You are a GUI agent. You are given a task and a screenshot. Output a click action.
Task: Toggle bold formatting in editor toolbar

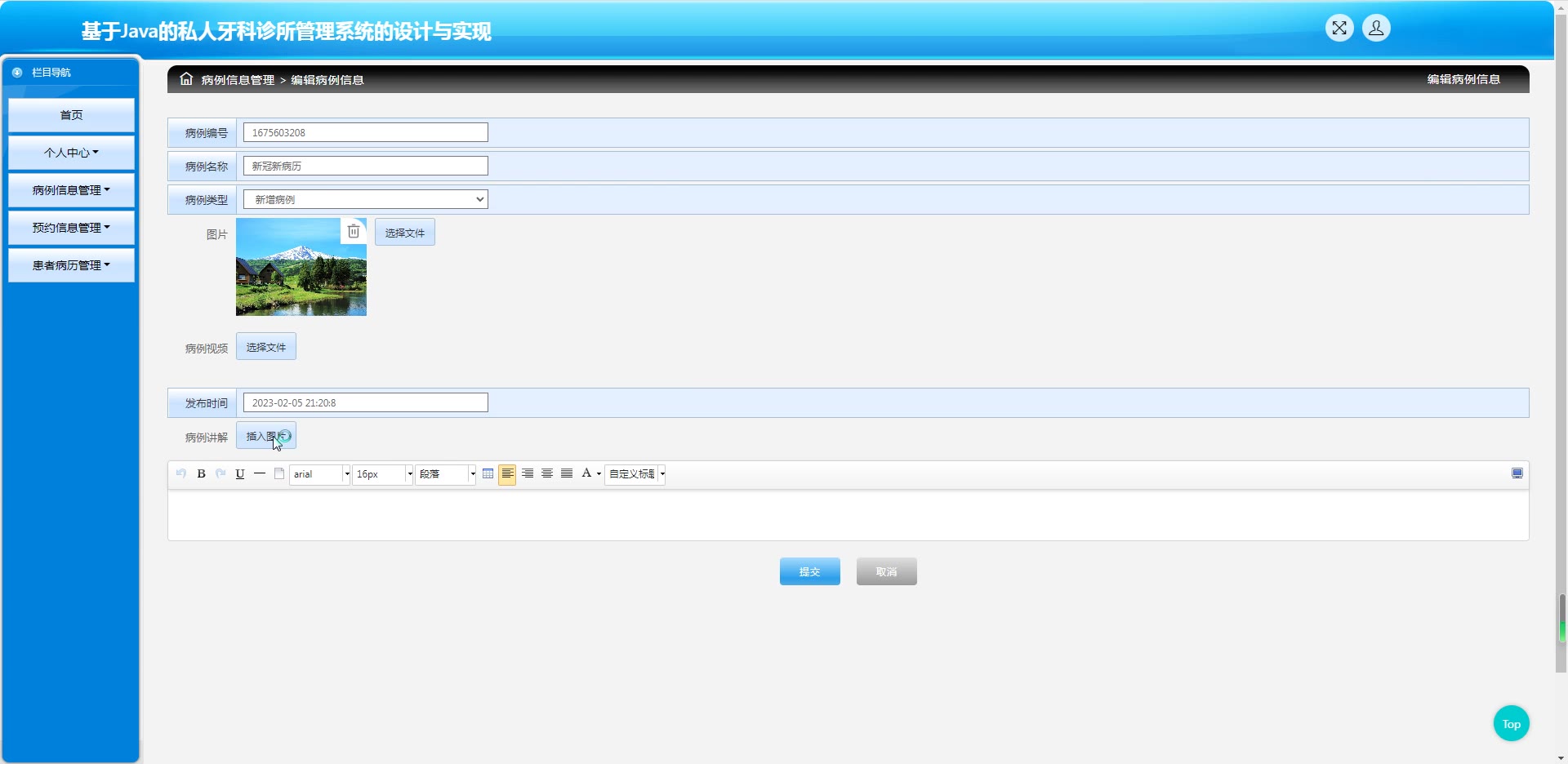point(201,473)
